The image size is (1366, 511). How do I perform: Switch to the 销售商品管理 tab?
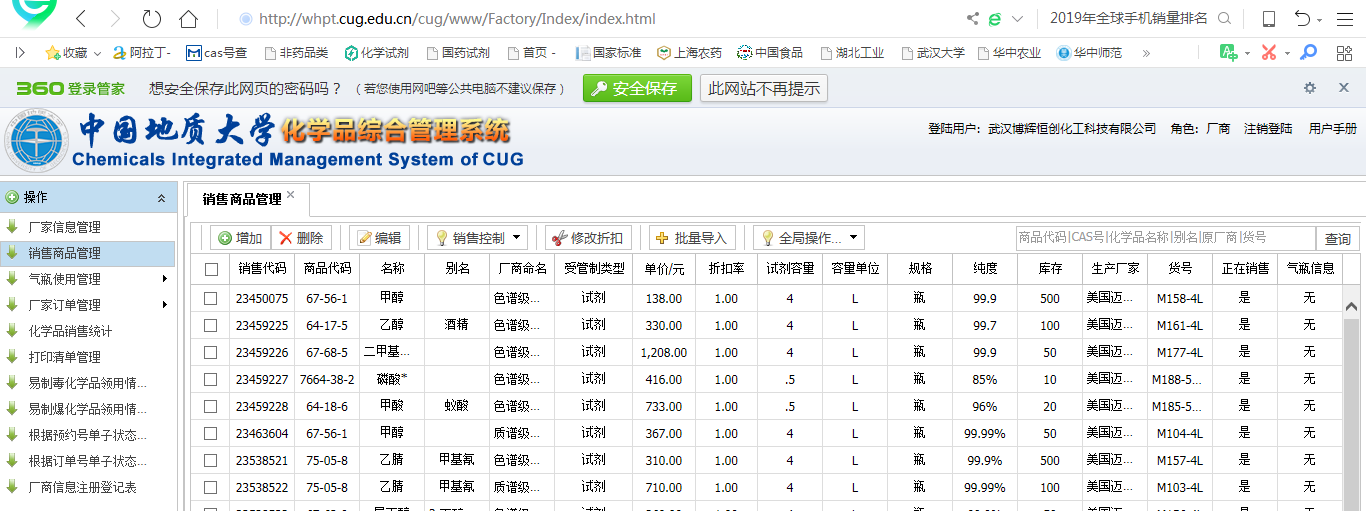click(242, 199)
